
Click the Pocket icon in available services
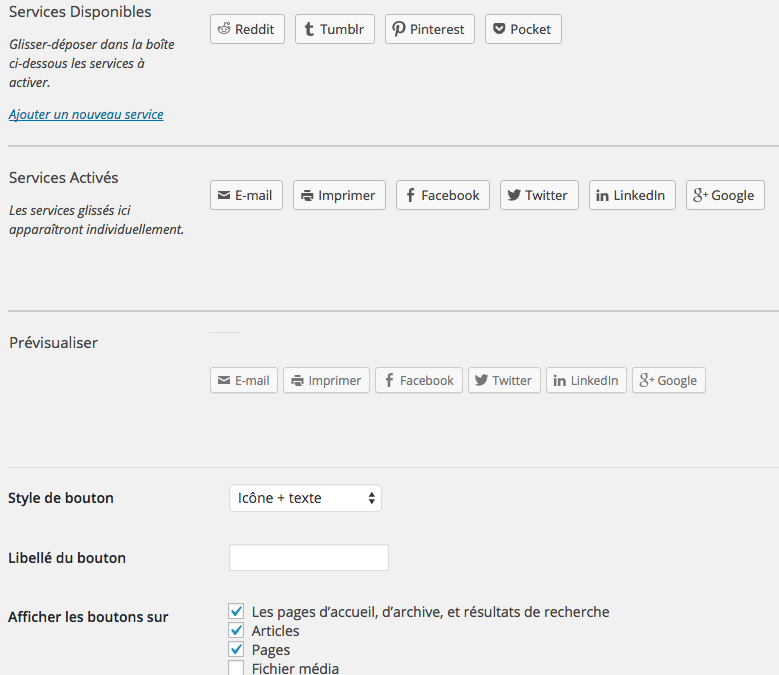pos(499,29)
